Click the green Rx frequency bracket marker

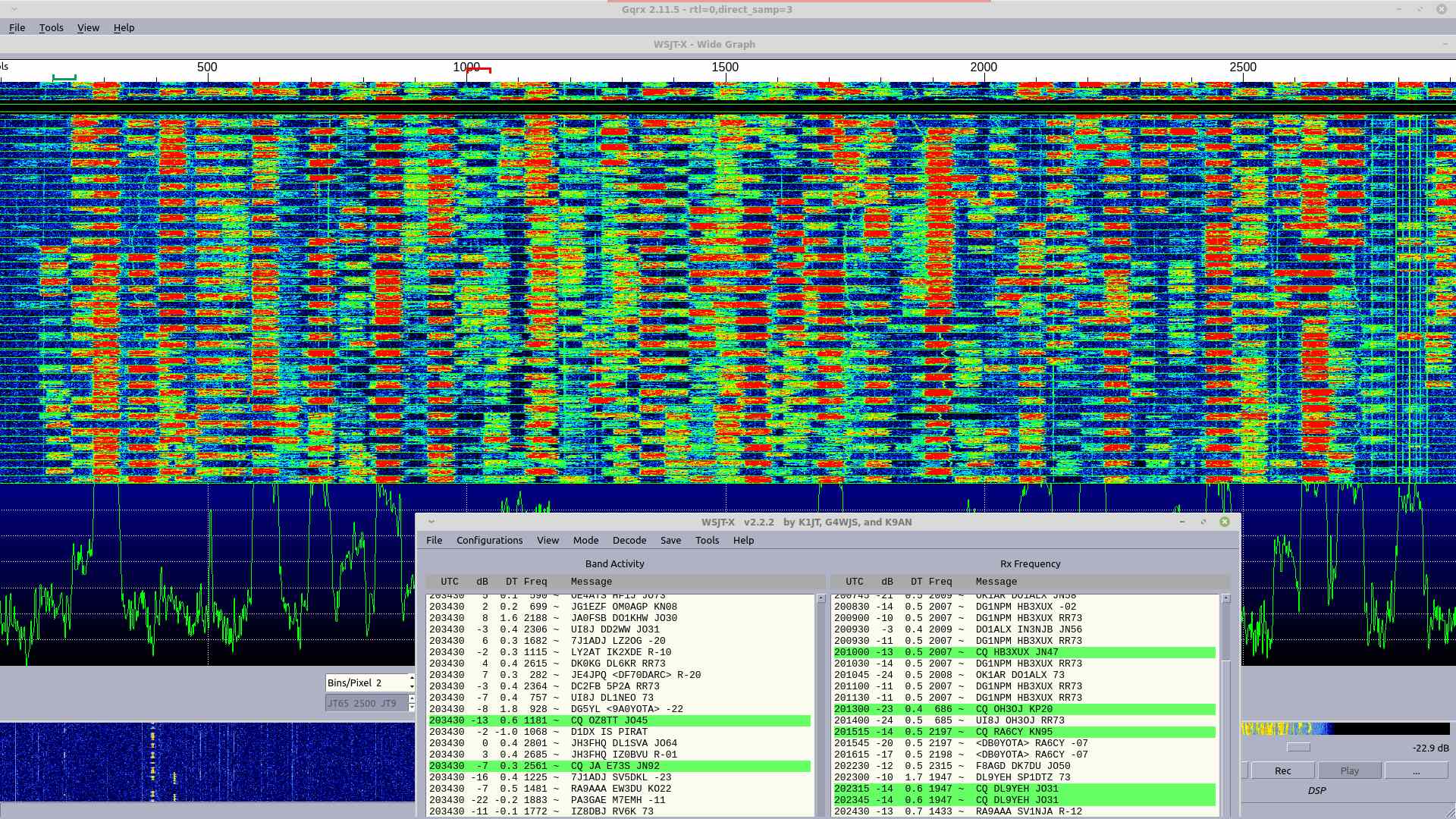coord(64,77)
